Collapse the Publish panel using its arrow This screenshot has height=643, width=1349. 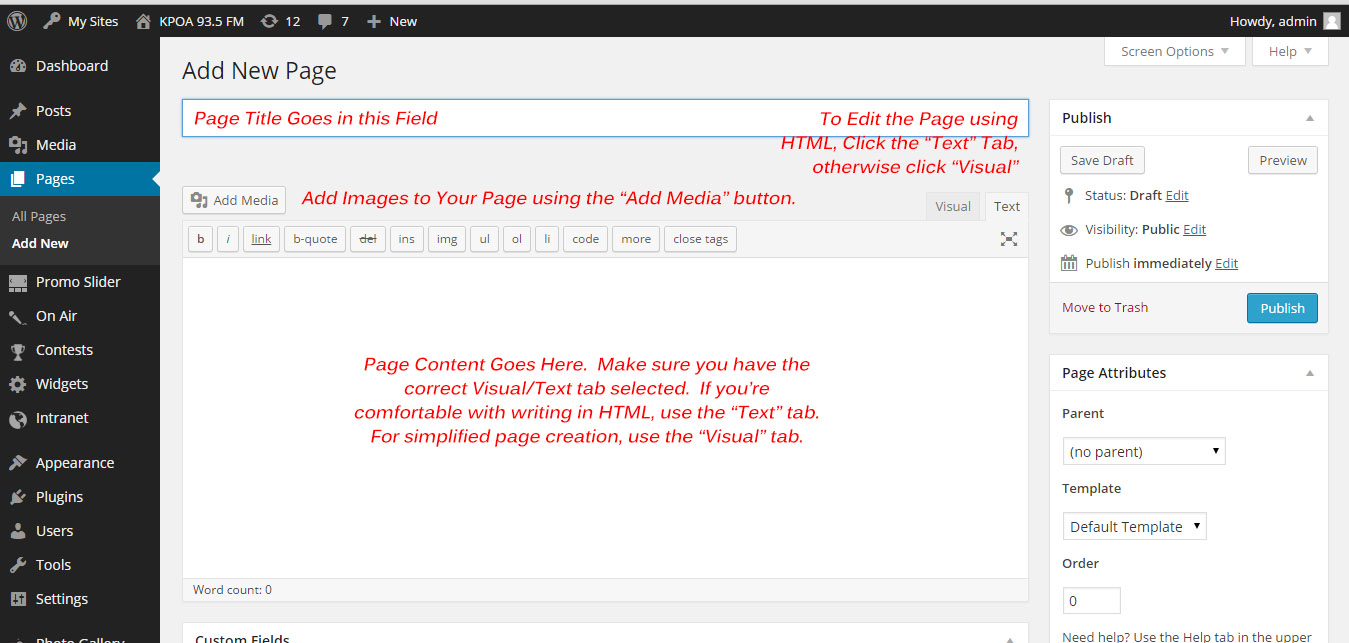[1309, 118]
